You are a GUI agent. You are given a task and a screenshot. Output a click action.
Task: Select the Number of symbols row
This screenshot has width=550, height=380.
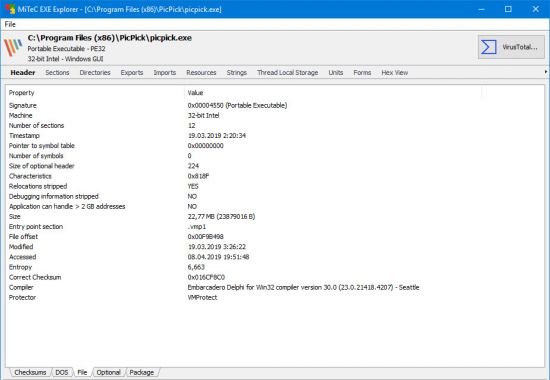tap(276, 156)
